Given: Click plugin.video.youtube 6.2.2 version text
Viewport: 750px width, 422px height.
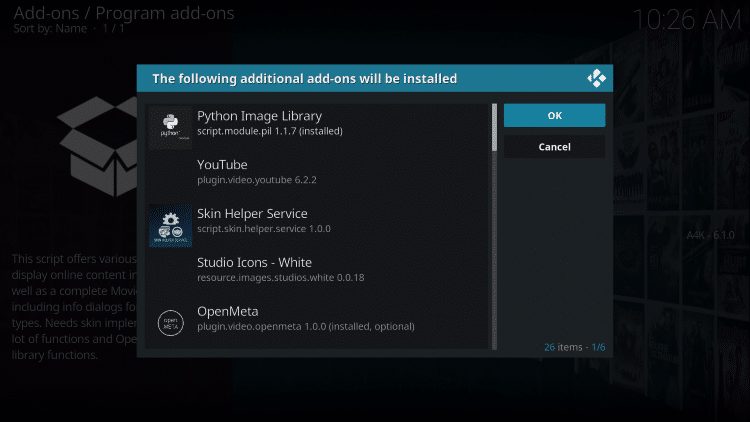Looking at the screenshot, I should pos(257,180).
